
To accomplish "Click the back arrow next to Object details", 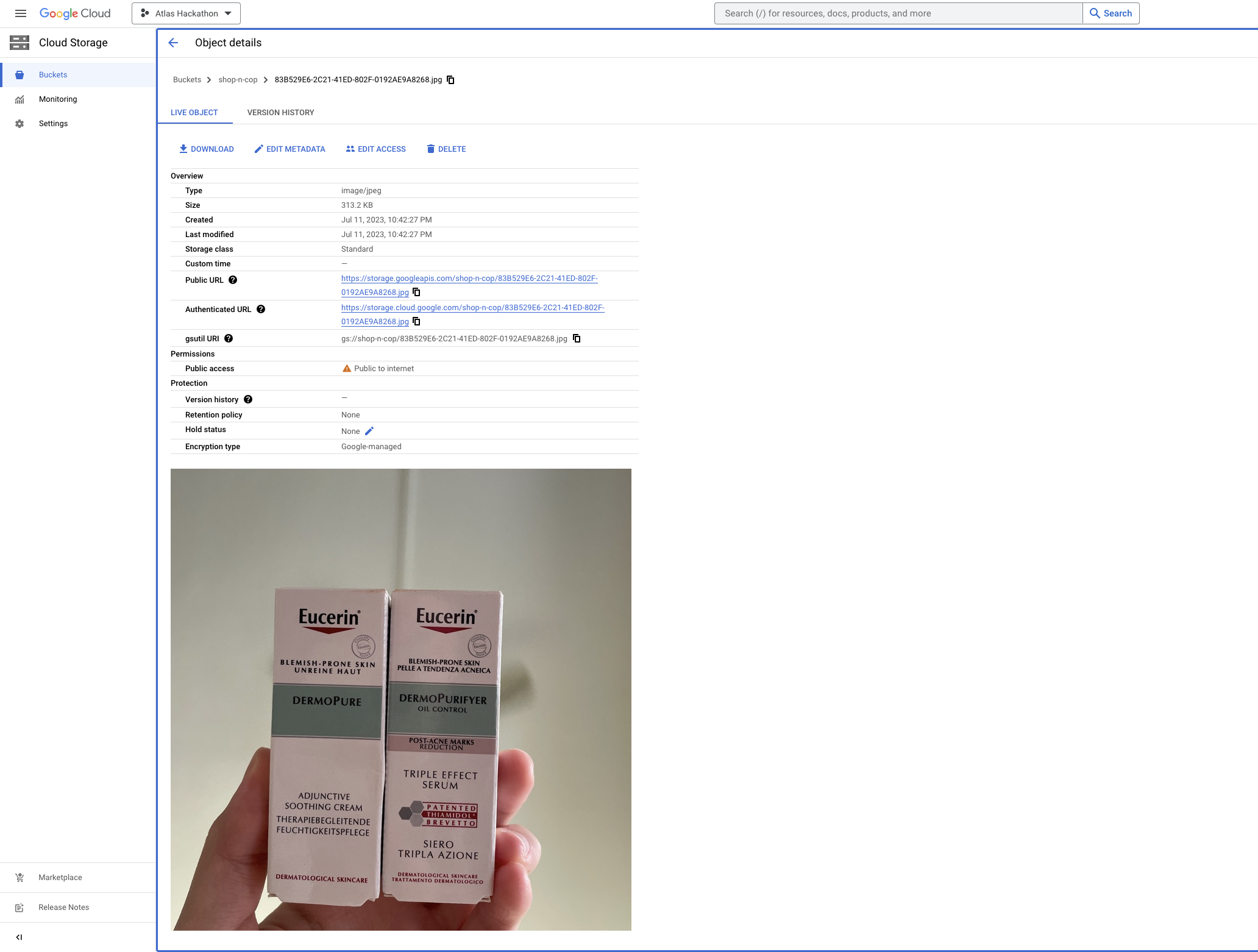I will tap(173, 43).
